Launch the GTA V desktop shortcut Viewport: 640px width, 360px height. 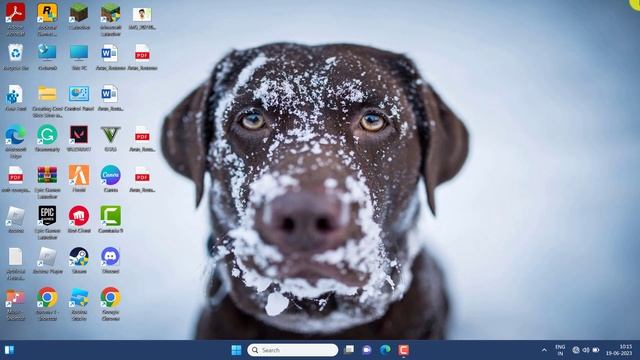tap(110, 135)
